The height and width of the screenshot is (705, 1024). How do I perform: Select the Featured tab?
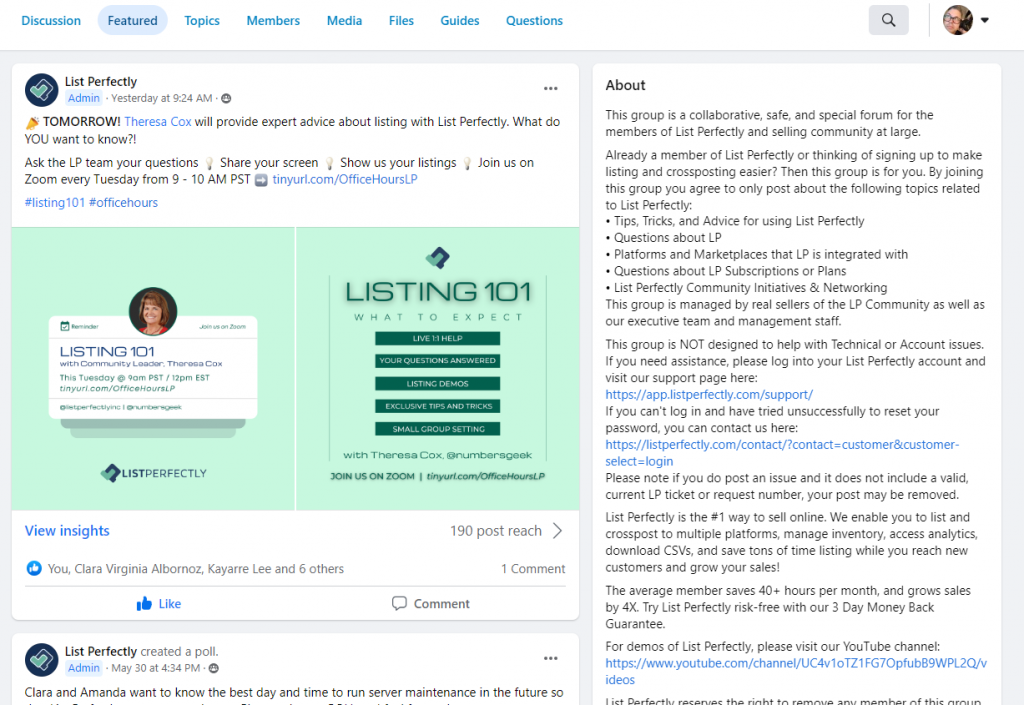pos(133,21)
